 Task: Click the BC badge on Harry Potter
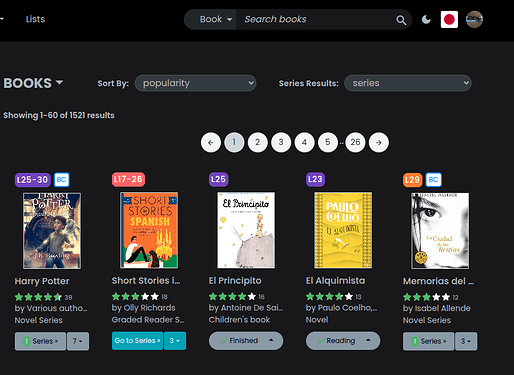(x=61, y=180)
